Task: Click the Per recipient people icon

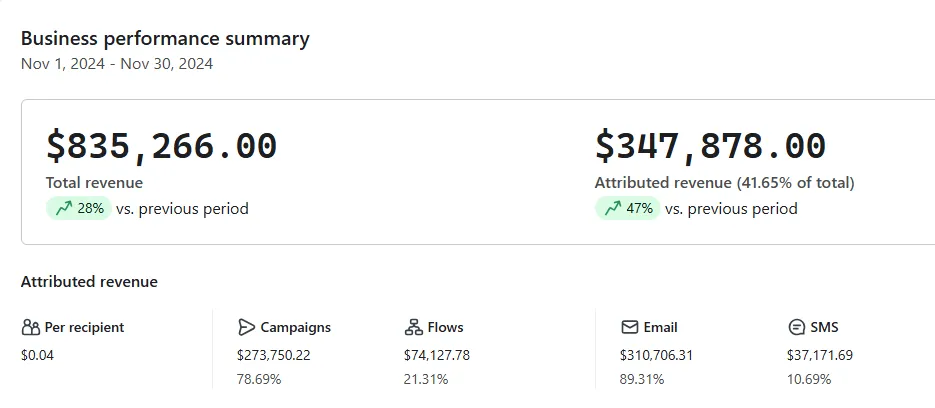Action: [x=30, y=327]
